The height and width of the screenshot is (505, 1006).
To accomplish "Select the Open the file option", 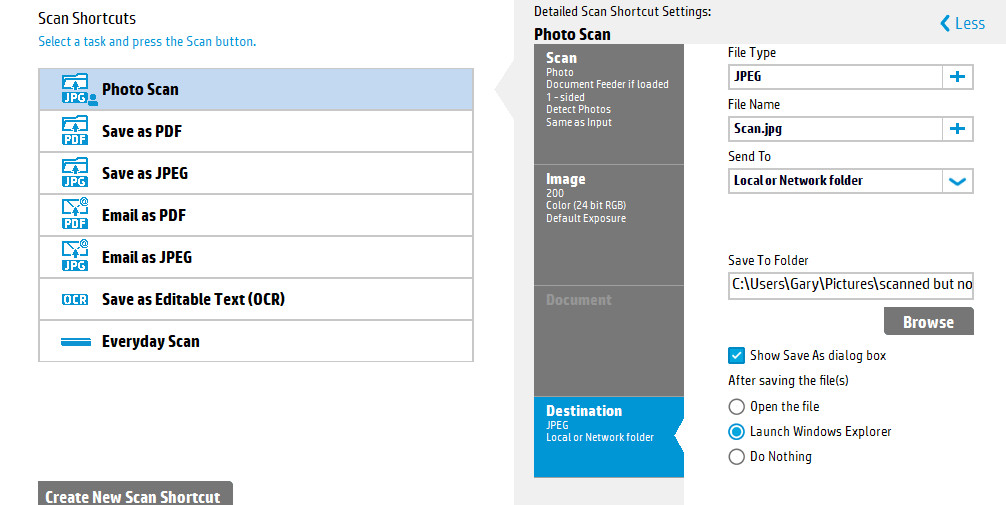I will pyautogui.click(x=737, y=407).
